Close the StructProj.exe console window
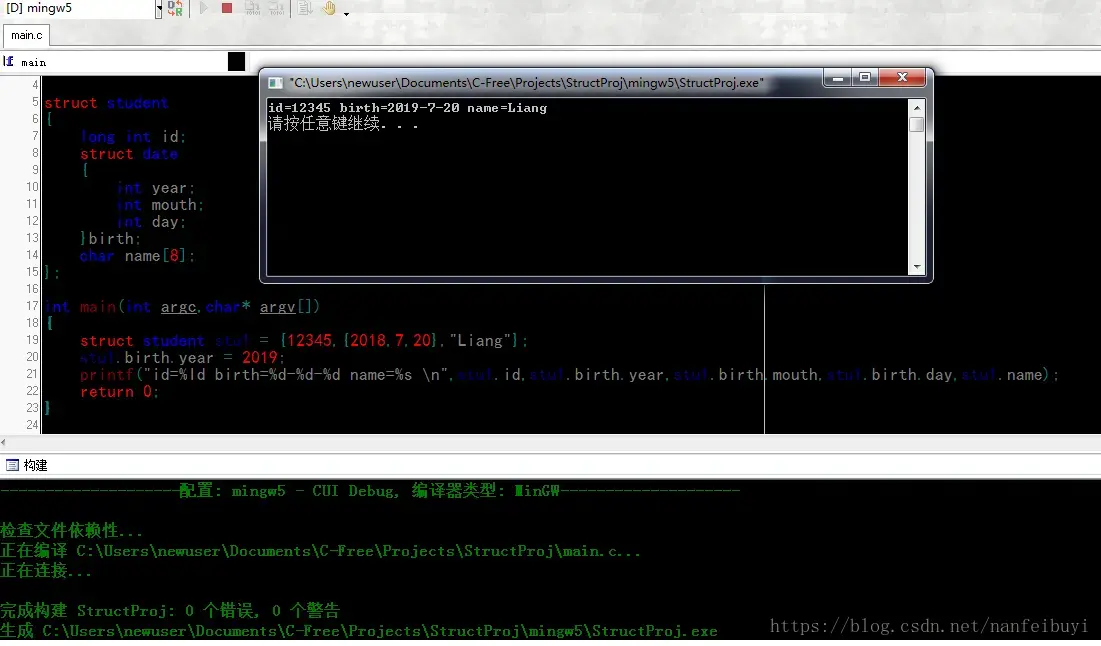Viewport: 1101px width, 646px height. point(903,78)
